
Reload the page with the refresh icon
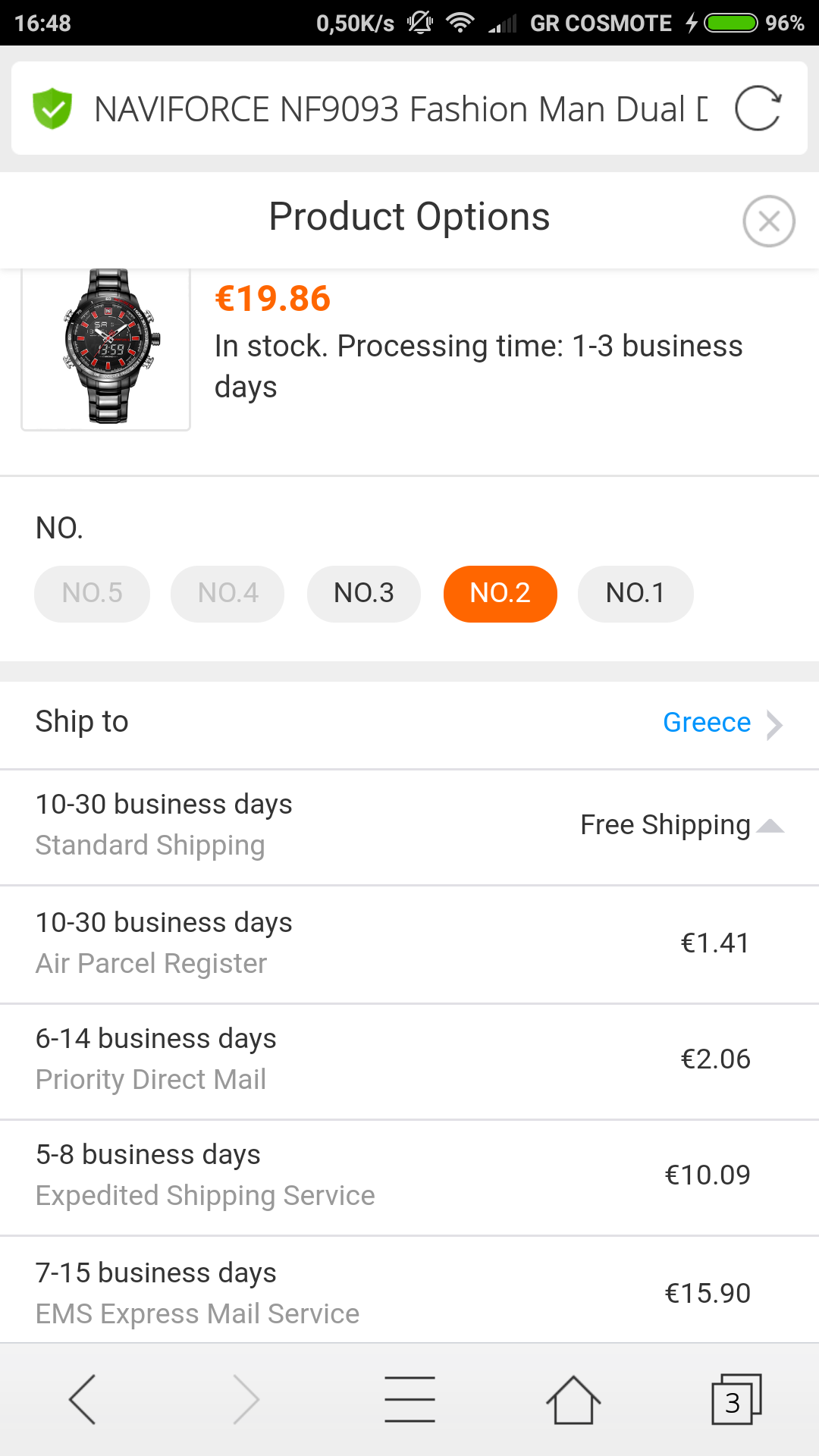pos(758,108)
